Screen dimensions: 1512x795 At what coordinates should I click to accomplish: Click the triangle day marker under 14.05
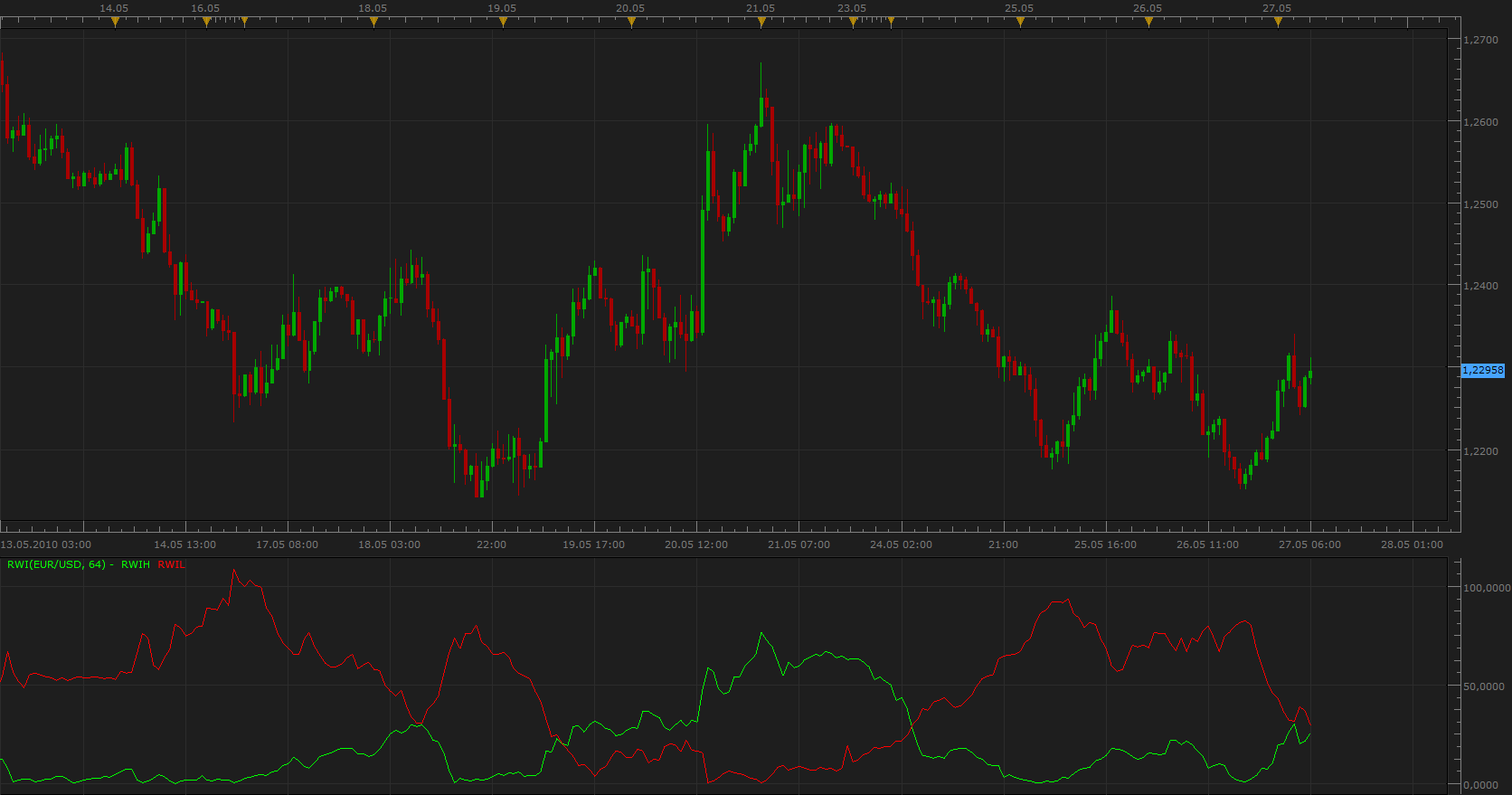point(115,23)
